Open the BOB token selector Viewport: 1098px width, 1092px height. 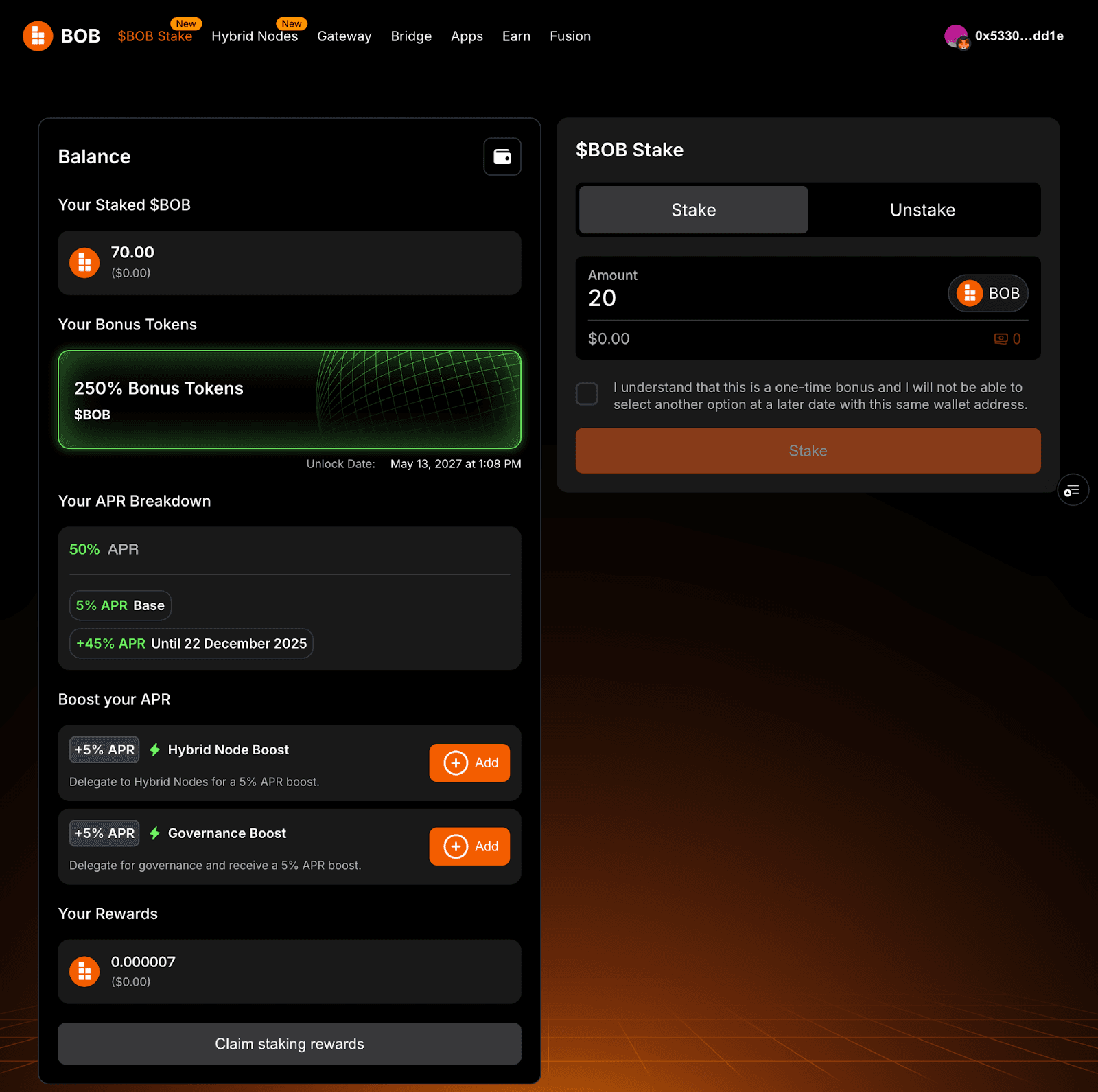(x=988, y=293)
